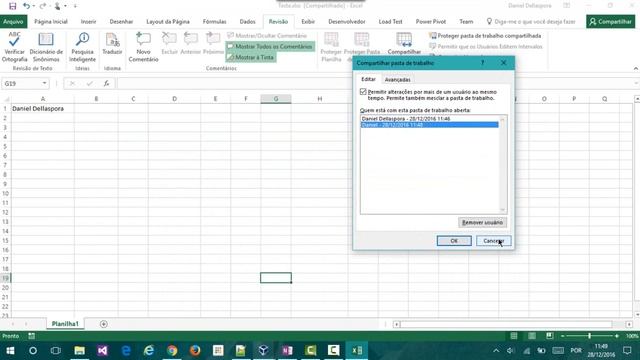The width and height of the screenshot is (640, 360).
Task: Click Cancelar in share workbook dialog
Action: point(493,241)
